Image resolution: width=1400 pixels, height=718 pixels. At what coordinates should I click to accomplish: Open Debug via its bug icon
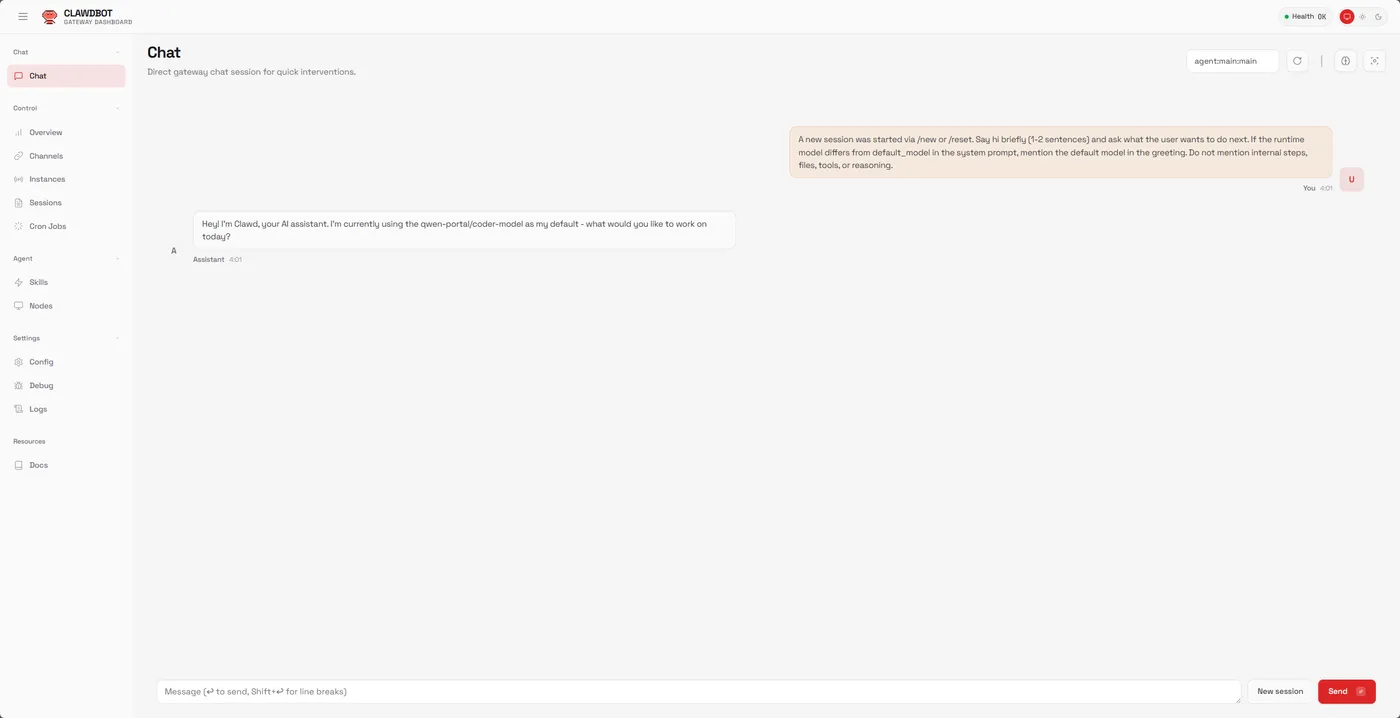(19, 385)
